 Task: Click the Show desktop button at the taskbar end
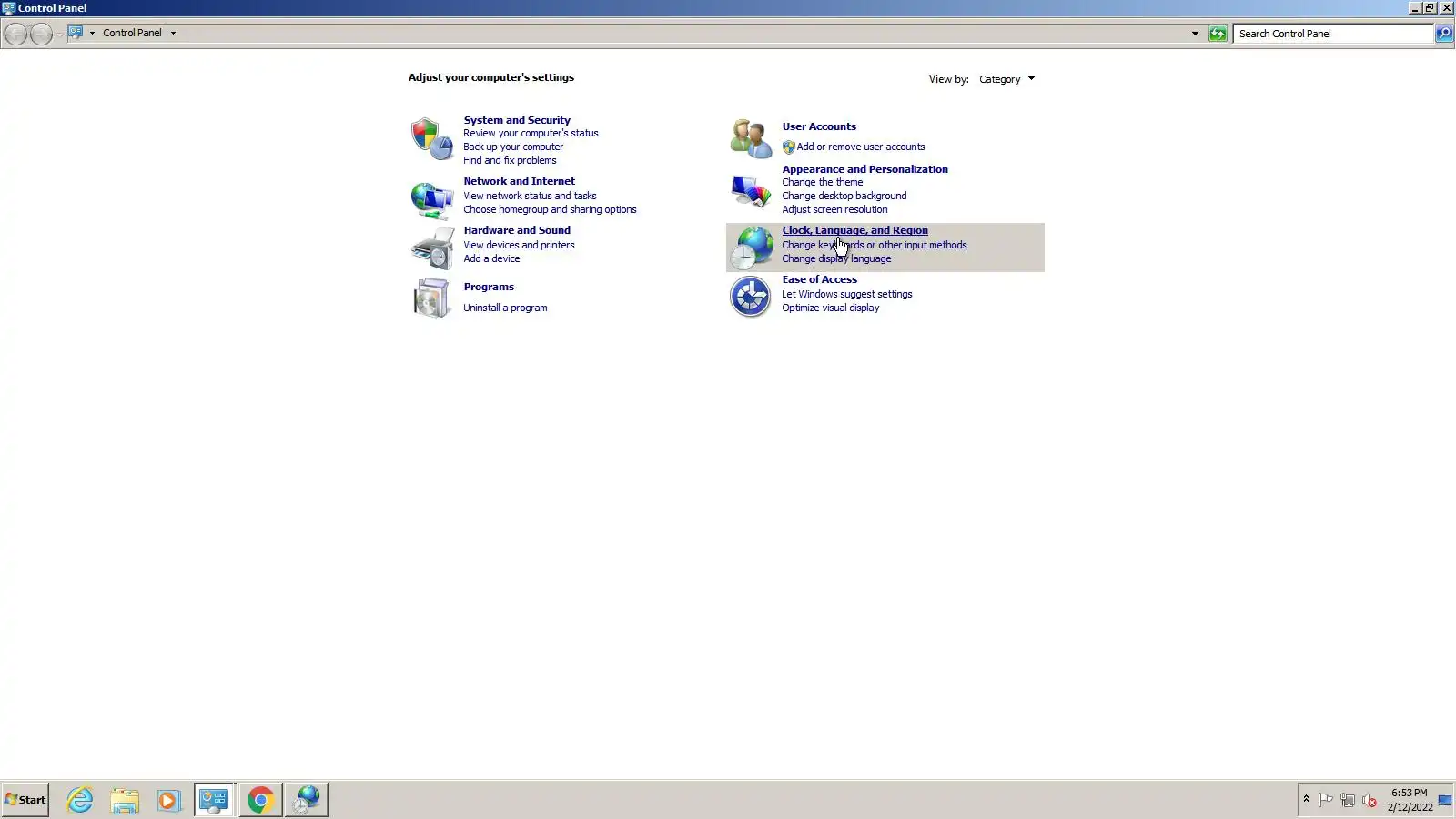(1445, 800)
